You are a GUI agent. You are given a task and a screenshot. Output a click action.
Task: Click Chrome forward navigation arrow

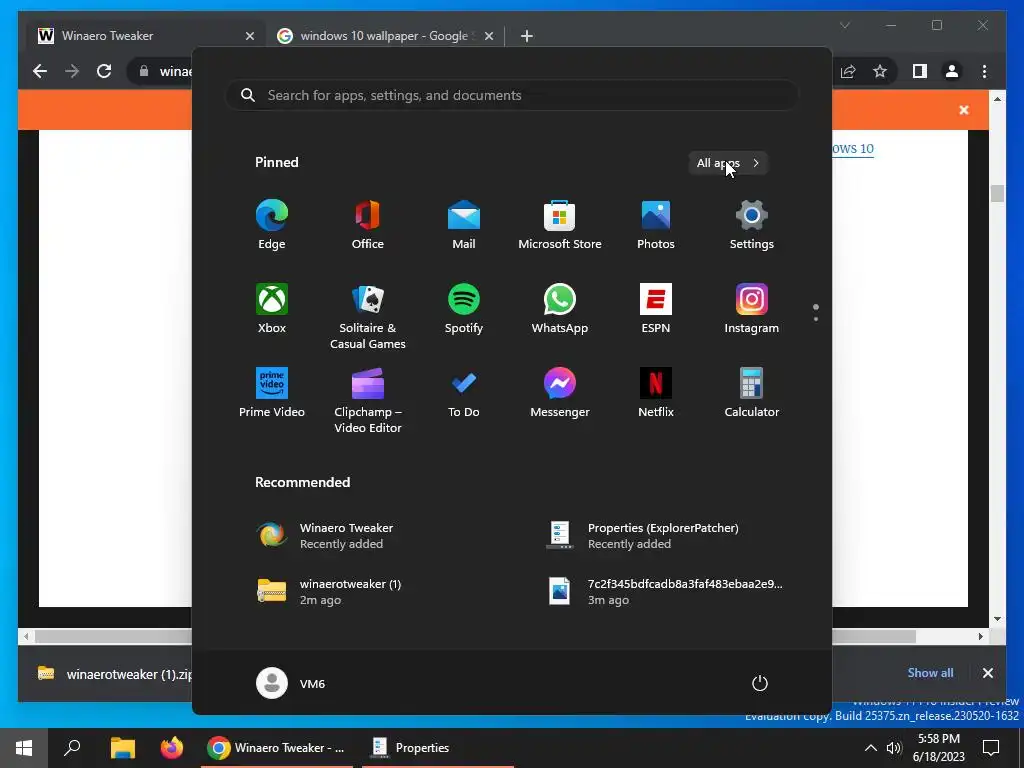72,71
